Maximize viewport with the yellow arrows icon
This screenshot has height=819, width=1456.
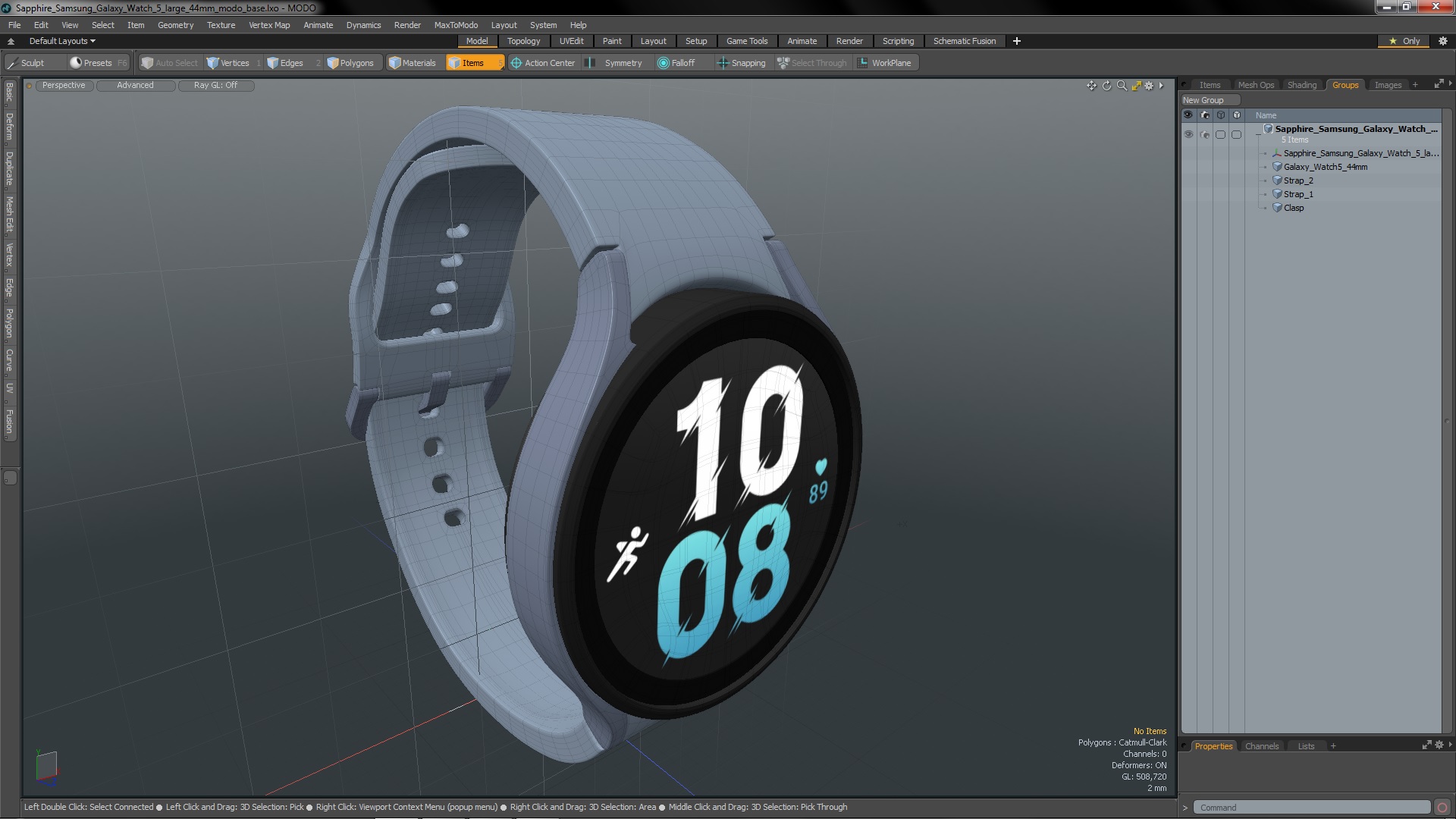click(1136, 86)
